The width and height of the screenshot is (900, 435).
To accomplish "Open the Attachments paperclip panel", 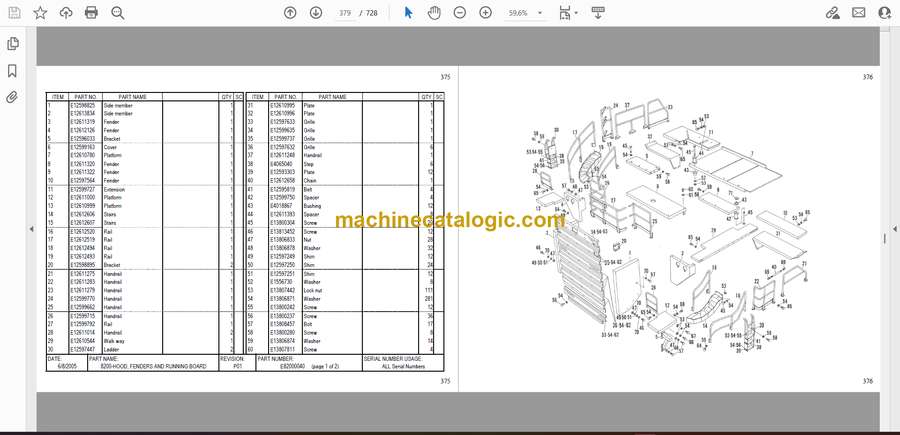I will pos(12,98).
